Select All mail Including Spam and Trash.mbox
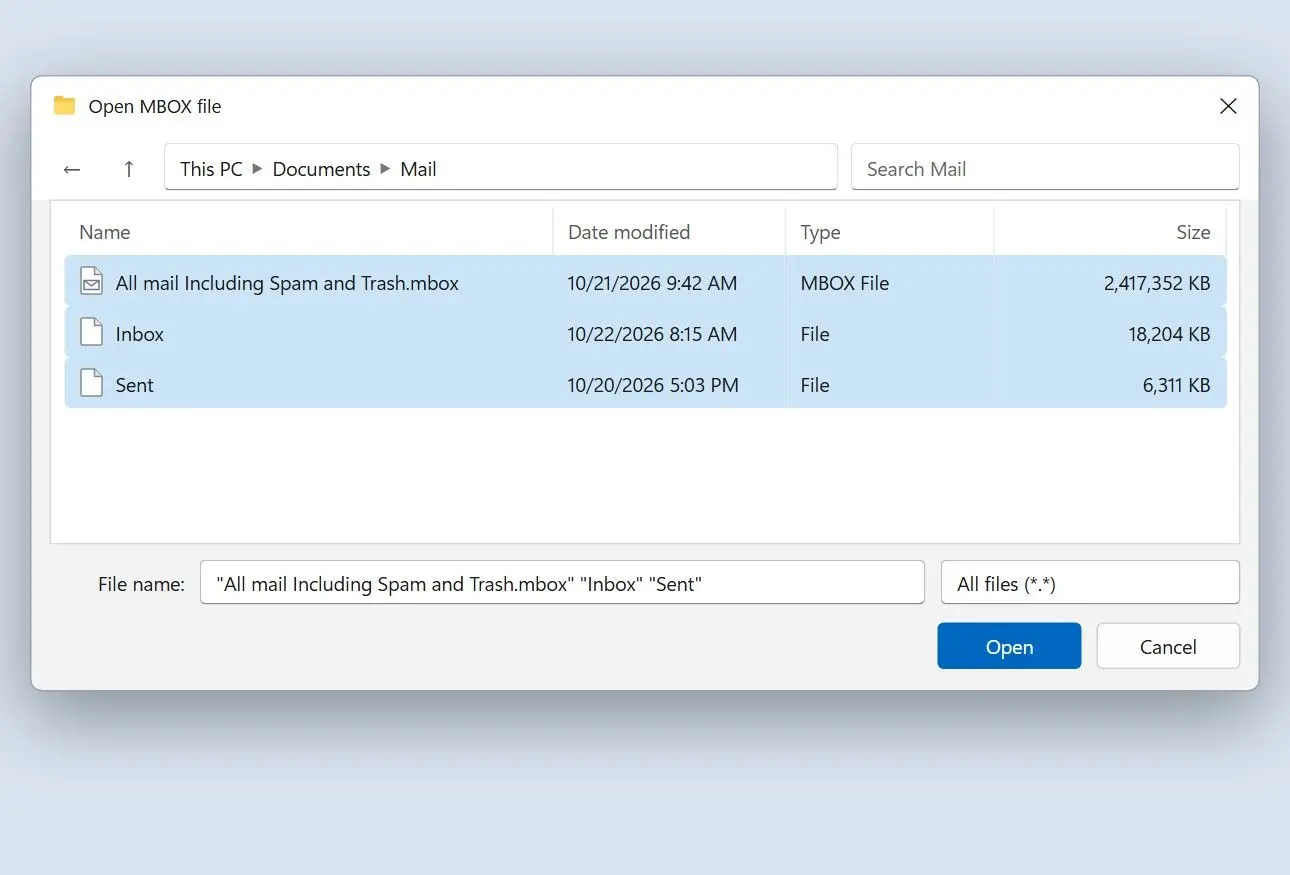The width and height of the screenshot is (1290, 875). (x=287, y=283)
